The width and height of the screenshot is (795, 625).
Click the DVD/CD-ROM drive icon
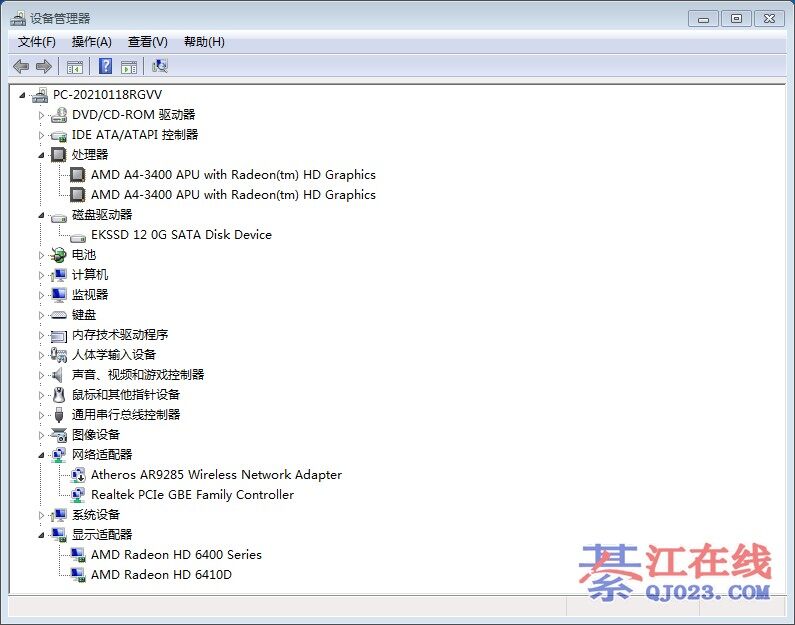coord(59,115)
